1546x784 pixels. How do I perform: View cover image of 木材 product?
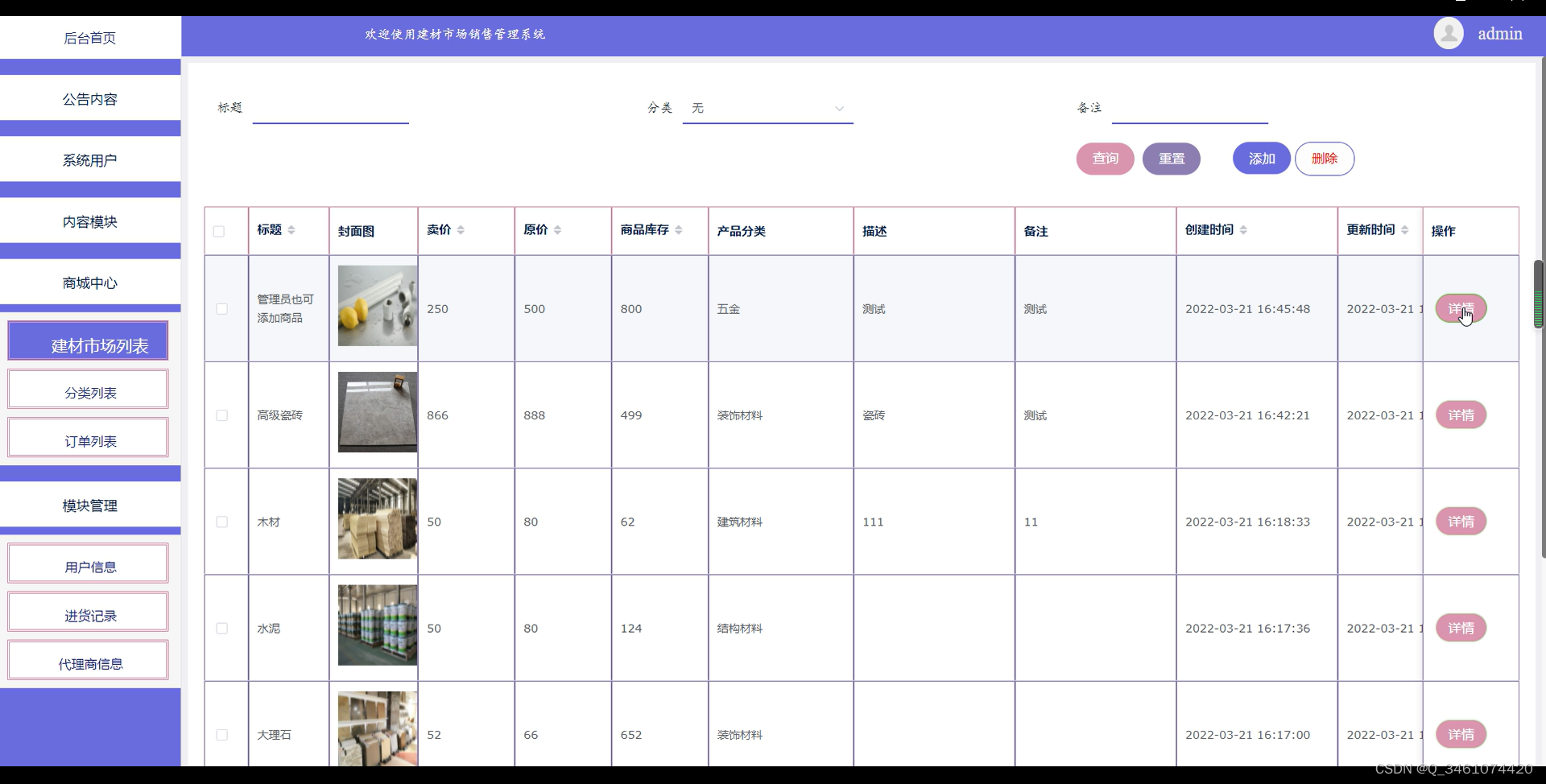[378, 518]
